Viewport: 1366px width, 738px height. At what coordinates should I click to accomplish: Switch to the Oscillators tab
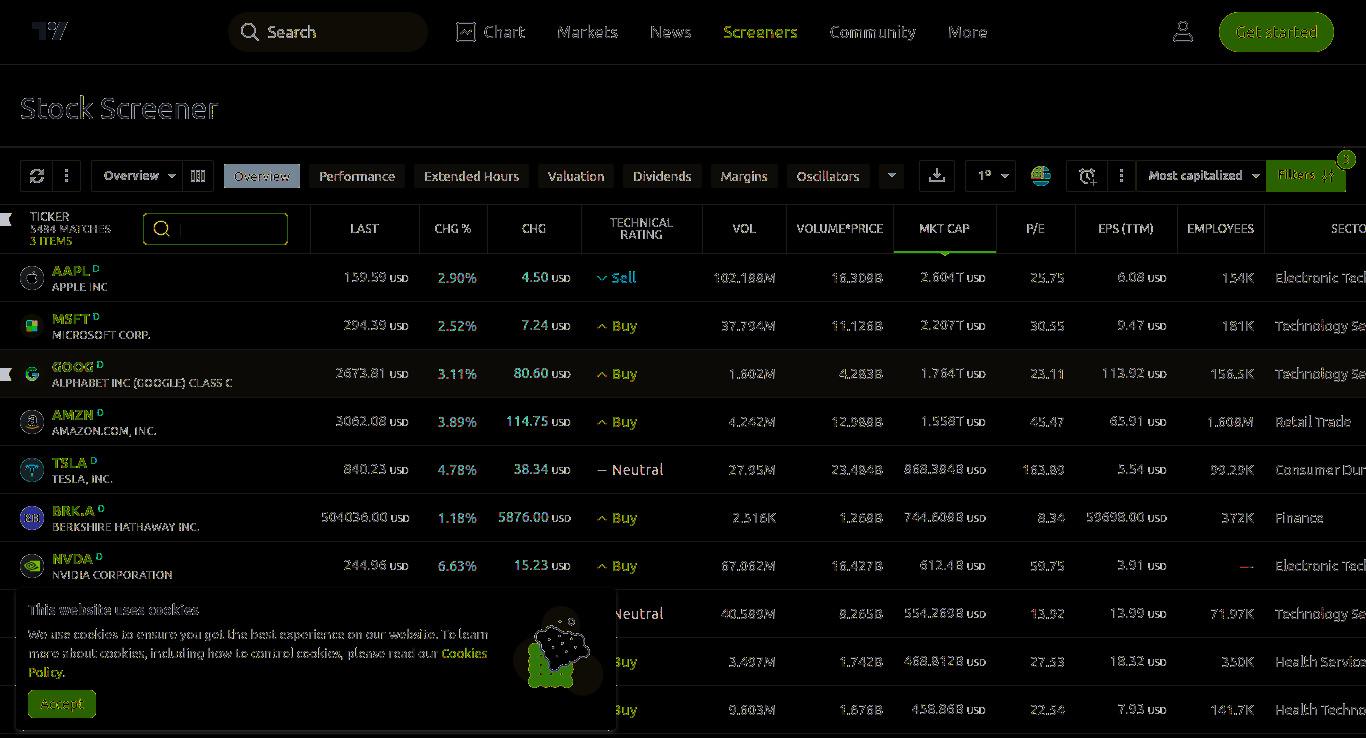pyautogui.click(x=828, y=176)
